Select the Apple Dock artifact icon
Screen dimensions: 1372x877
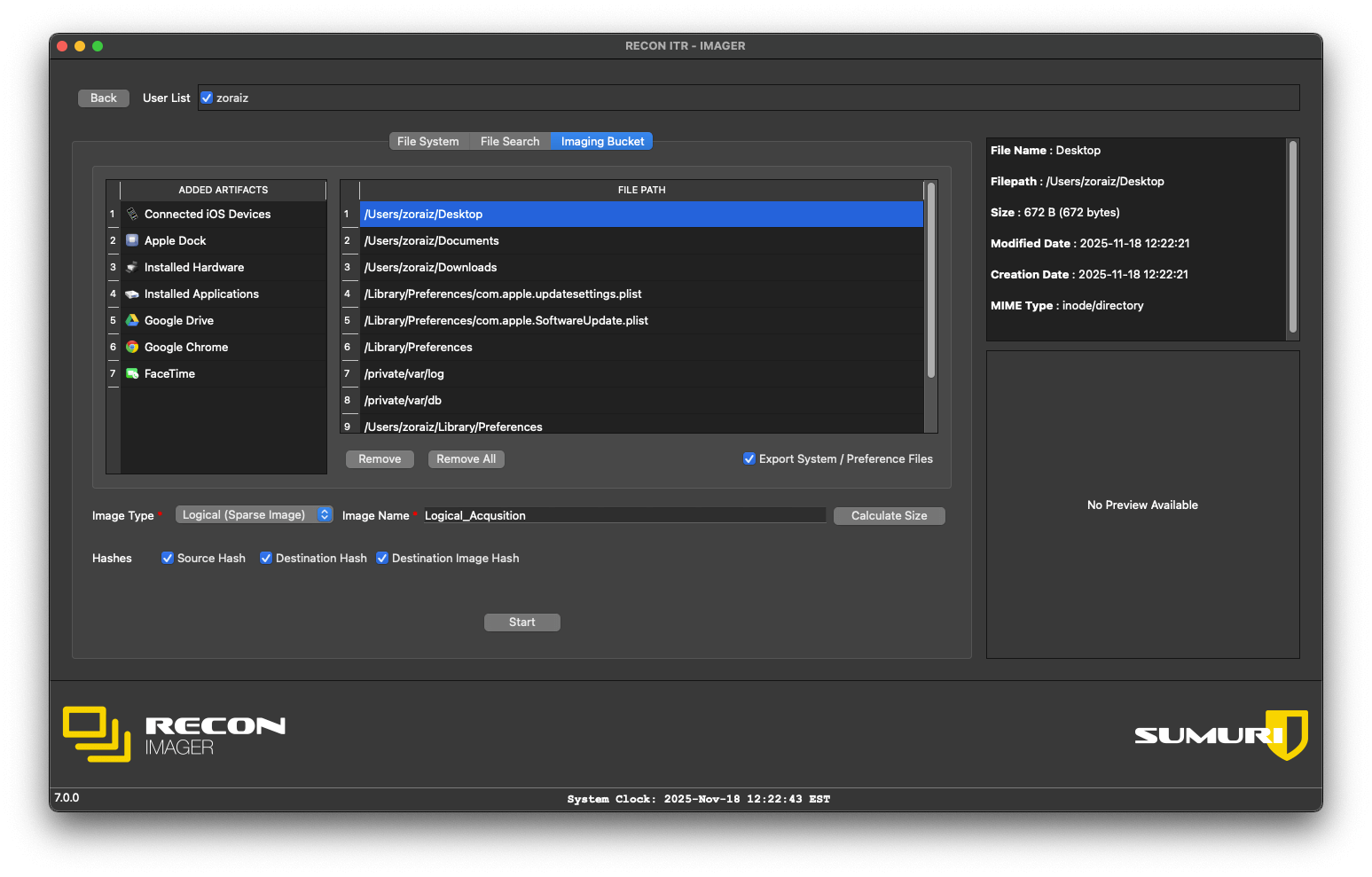tap(132, 240)
